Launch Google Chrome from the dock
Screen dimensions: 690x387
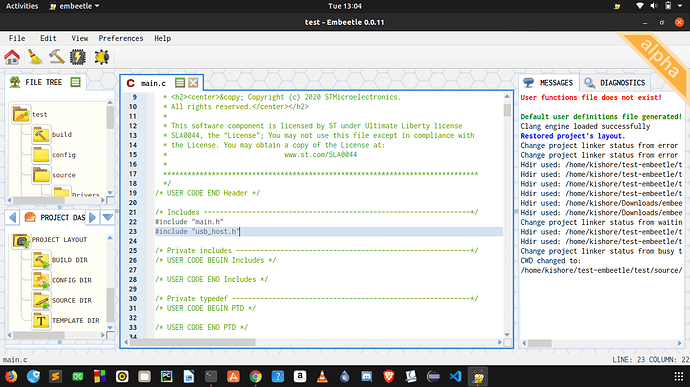pos(255,376)
